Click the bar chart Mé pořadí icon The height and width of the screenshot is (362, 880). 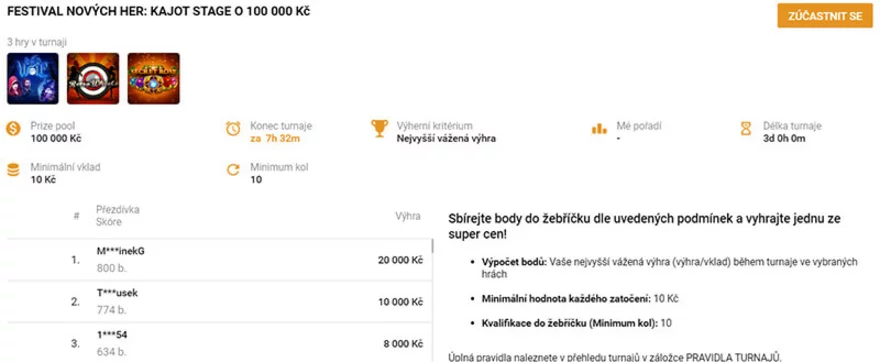coord(599,129)
